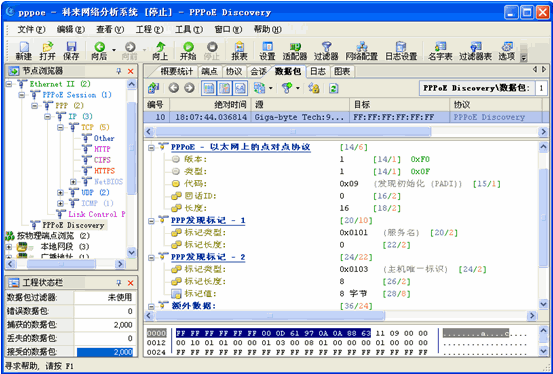Open the 网络配置 (Network config) icon
This screenshot has height=374, width=553.
coord(361,51)
